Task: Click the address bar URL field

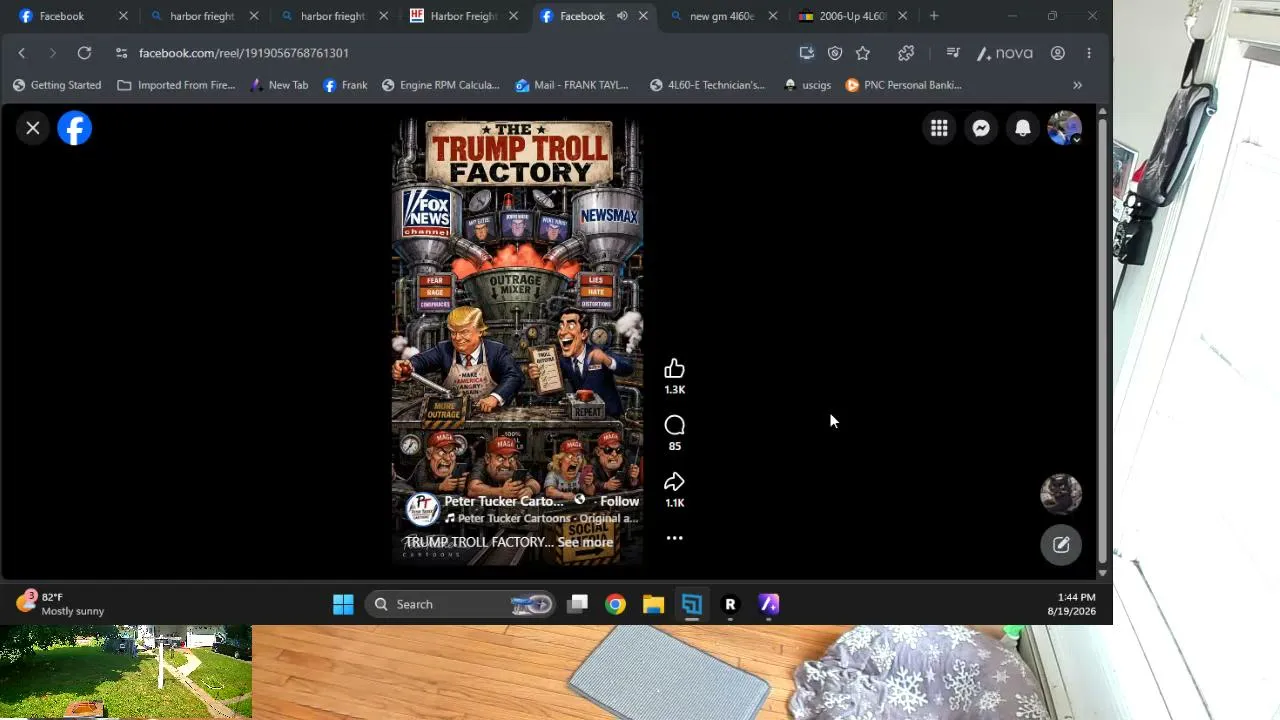Action: [460, 53]
